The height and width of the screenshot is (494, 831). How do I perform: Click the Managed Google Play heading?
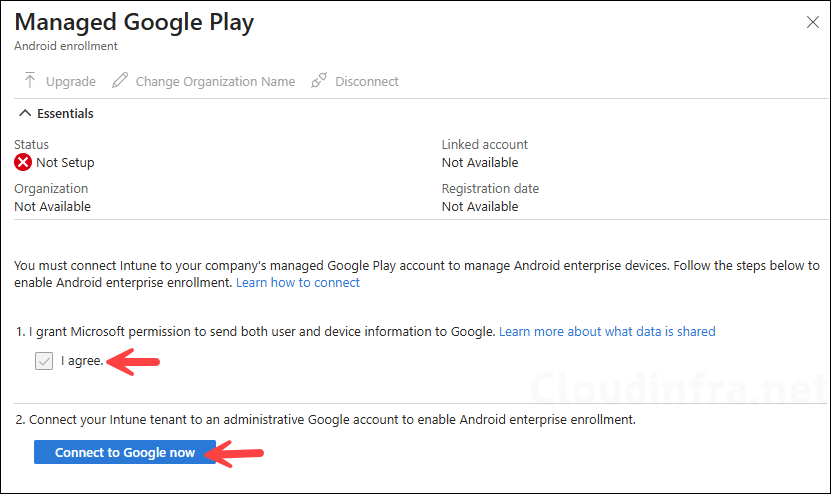point(134,22)
